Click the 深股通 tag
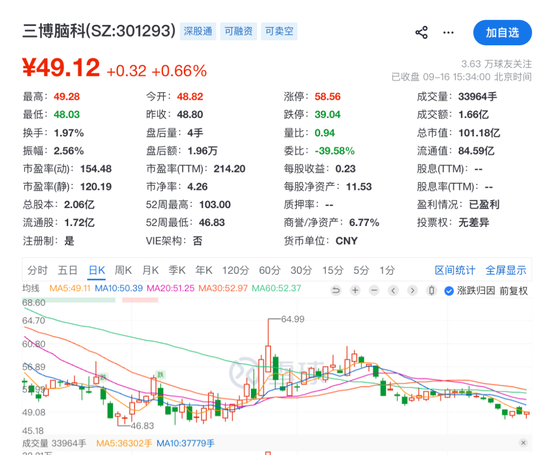The image size is (550, 455). 198,31
